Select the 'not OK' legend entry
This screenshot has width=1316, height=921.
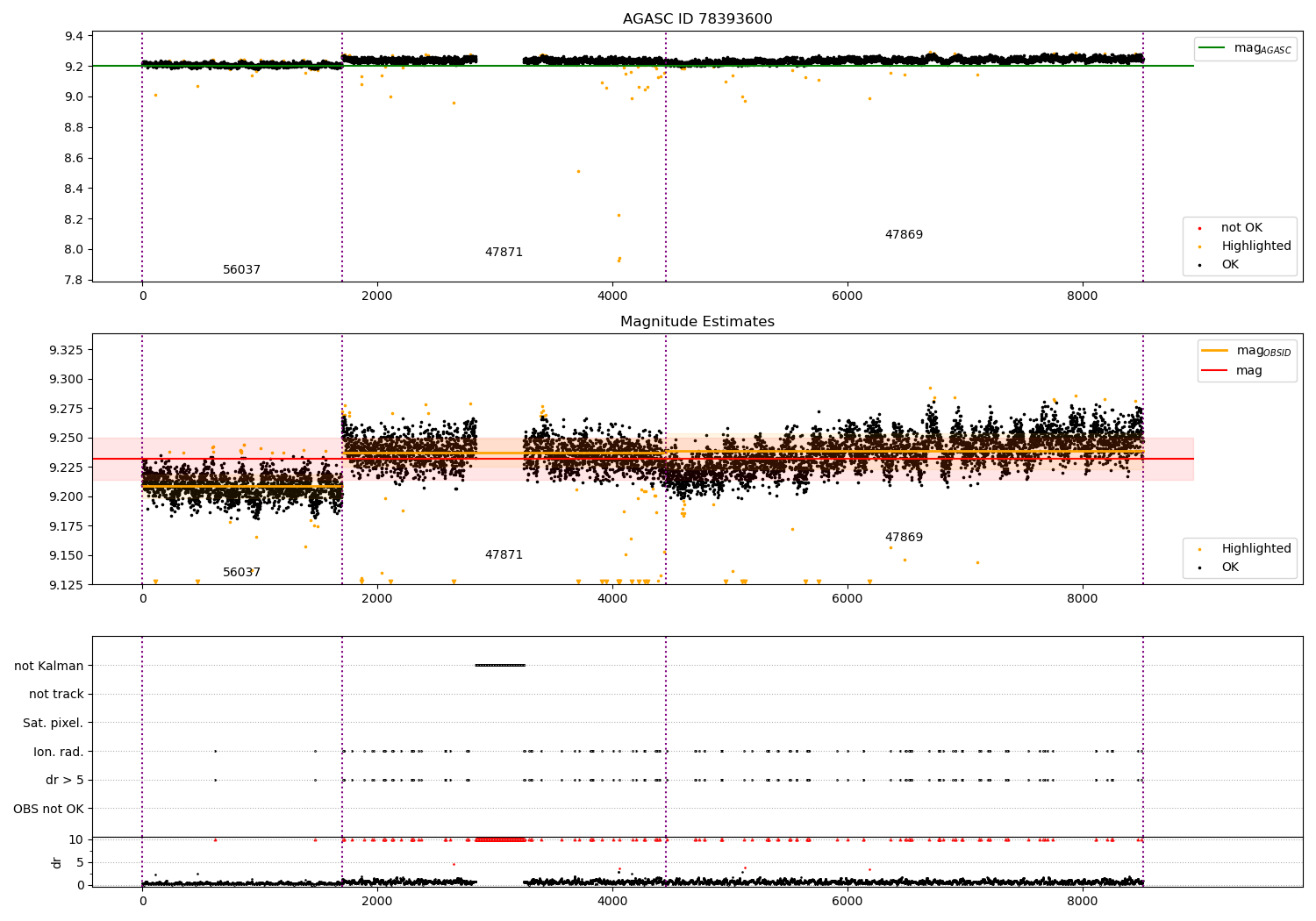tap(1241, 228)
